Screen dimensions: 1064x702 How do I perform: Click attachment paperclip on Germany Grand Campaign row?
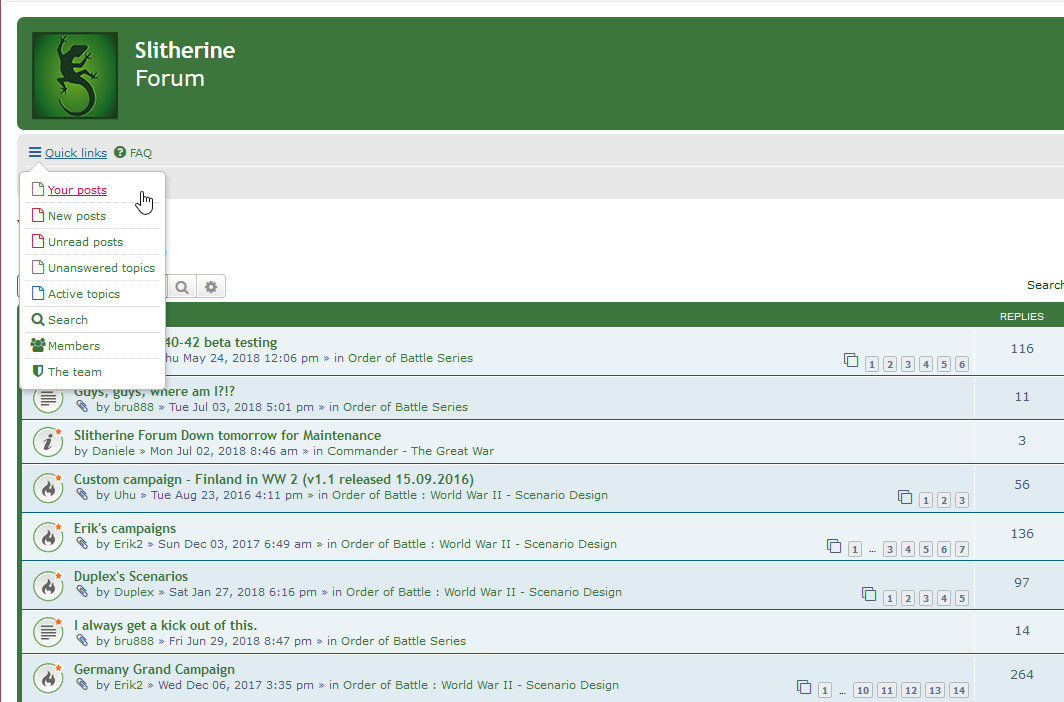click(82, 684)
